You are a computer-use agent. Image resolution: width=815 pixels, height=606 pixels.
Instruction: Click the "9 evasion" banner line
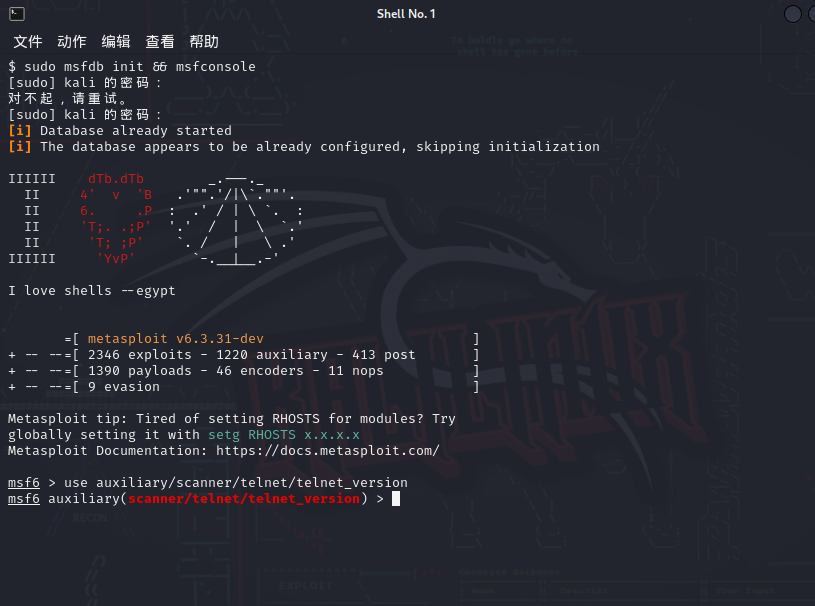[x=124, y=387]
